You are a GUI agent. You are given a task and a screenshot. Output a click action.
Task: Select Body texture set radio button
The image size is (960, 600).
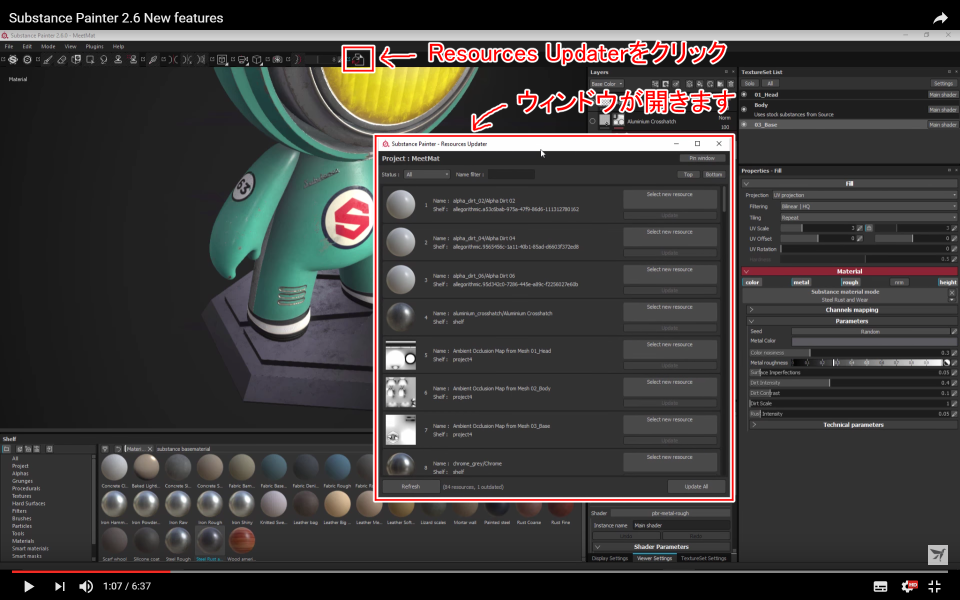[744, 110]
